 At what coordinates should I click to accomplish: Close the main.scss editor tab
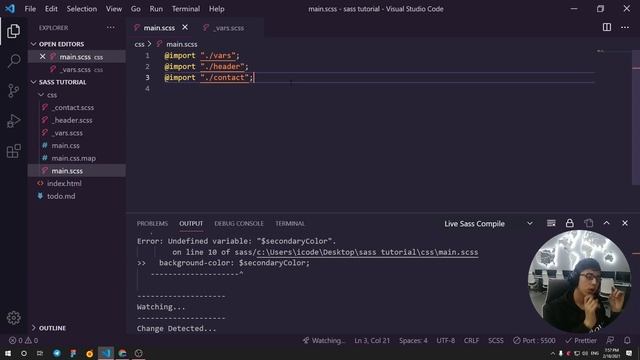(x=185, y=27)
